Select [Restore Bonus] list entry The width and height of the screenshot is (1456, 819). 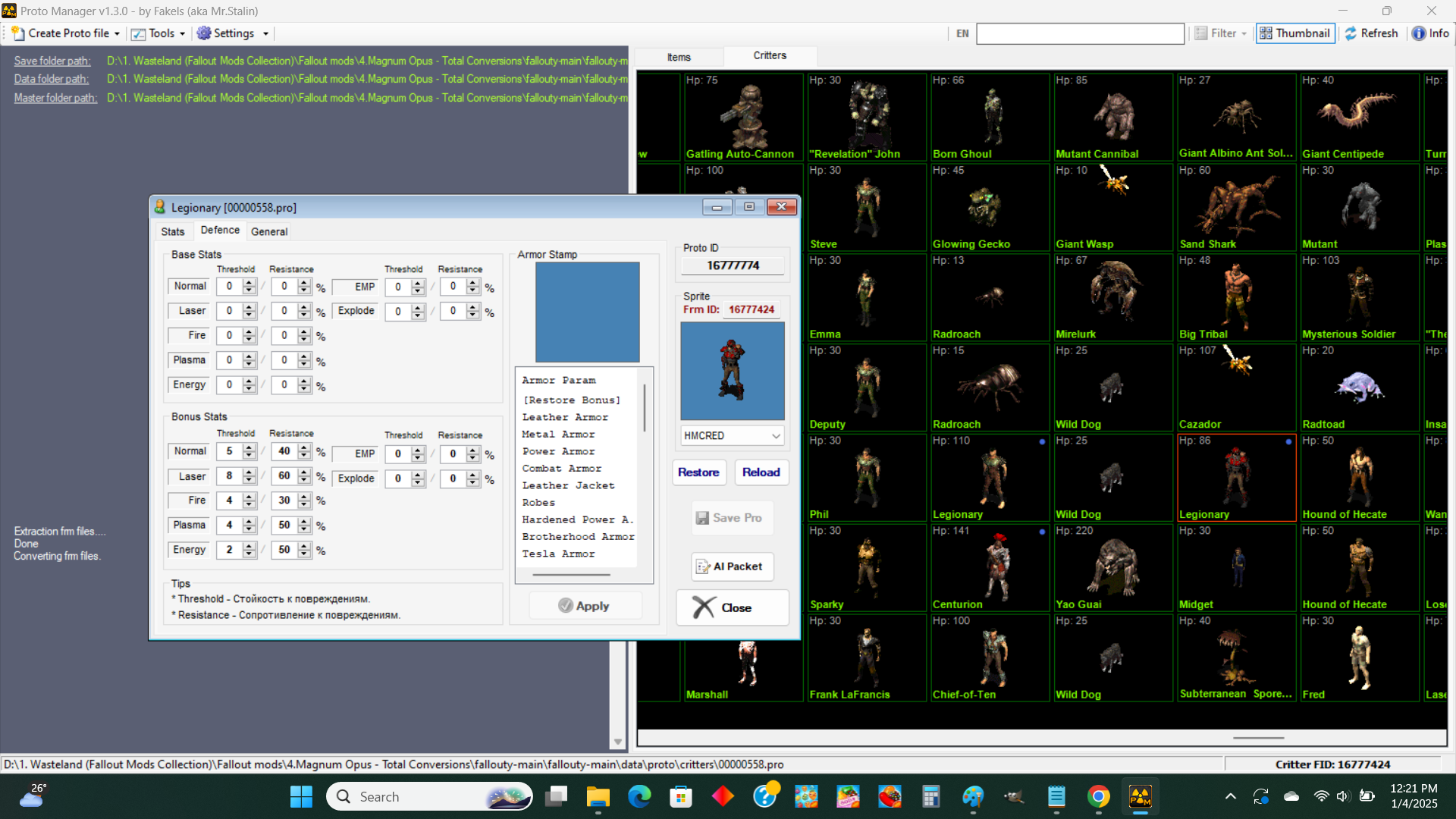[571, 400]
